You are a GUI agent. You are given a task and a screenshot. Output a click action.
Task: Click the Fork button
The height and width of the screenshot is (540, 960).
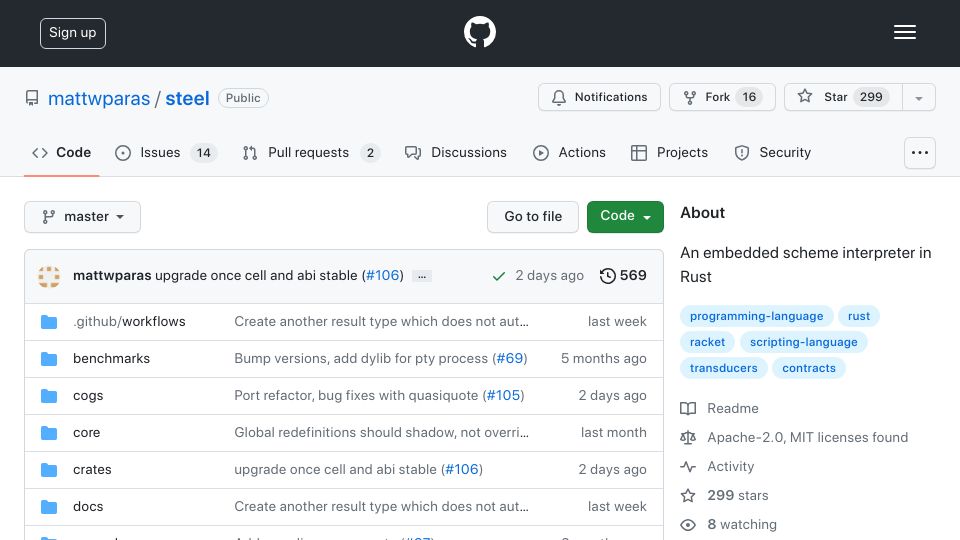point(722,97)
